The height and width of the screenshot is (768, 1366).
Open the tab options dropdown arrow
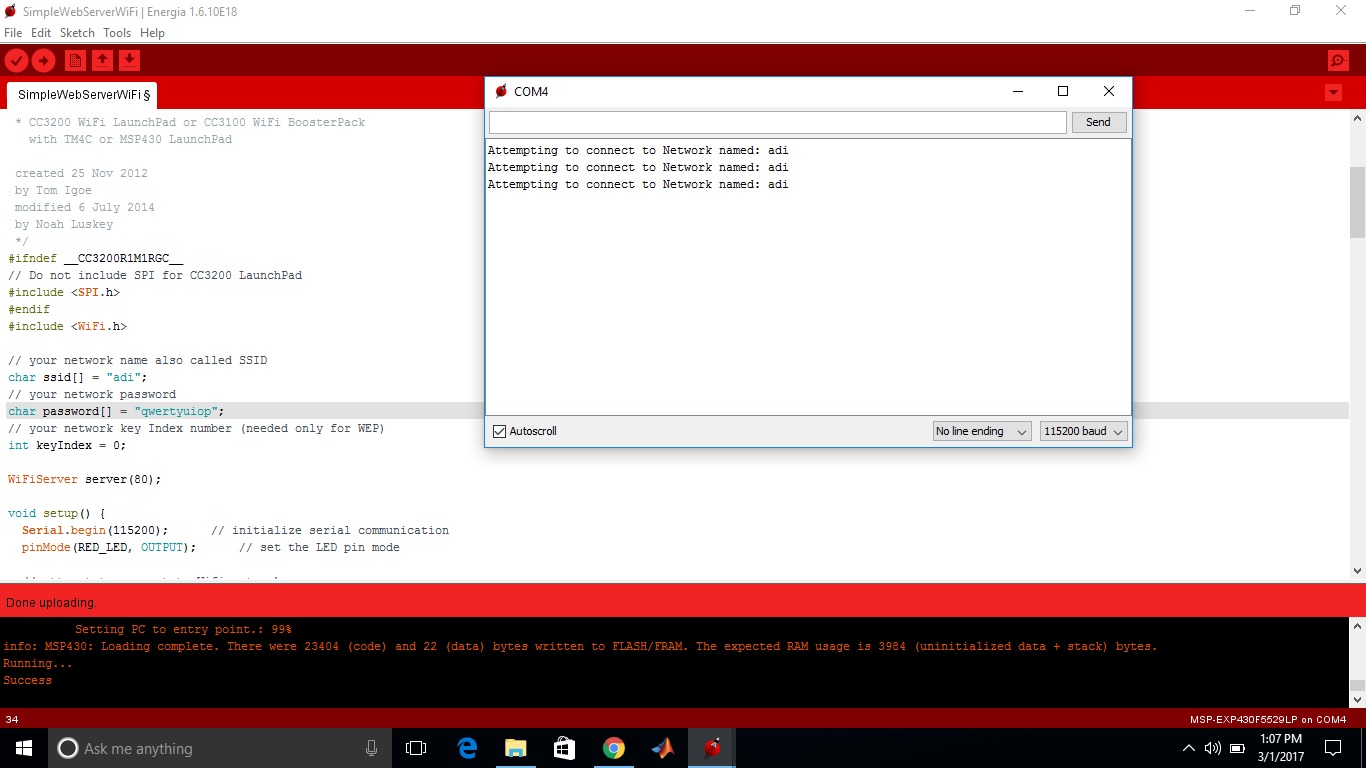point(1333,93)
